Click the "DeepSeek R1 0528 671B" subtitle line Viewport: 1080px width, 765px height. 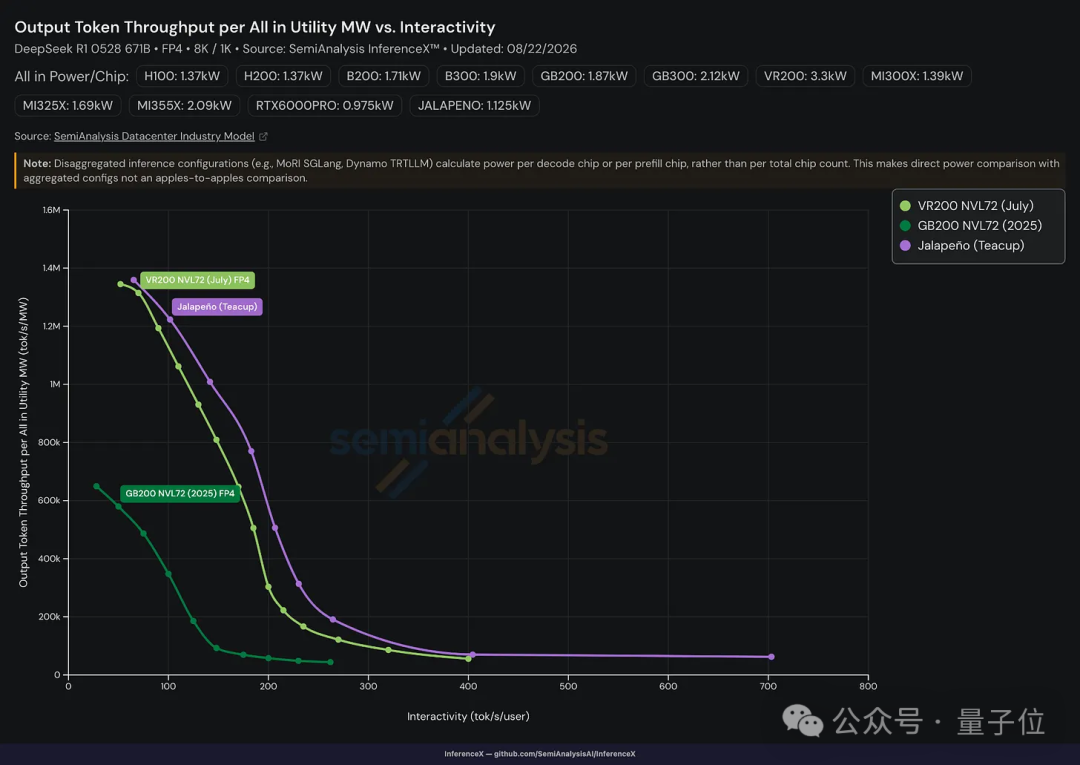point(295,49)
